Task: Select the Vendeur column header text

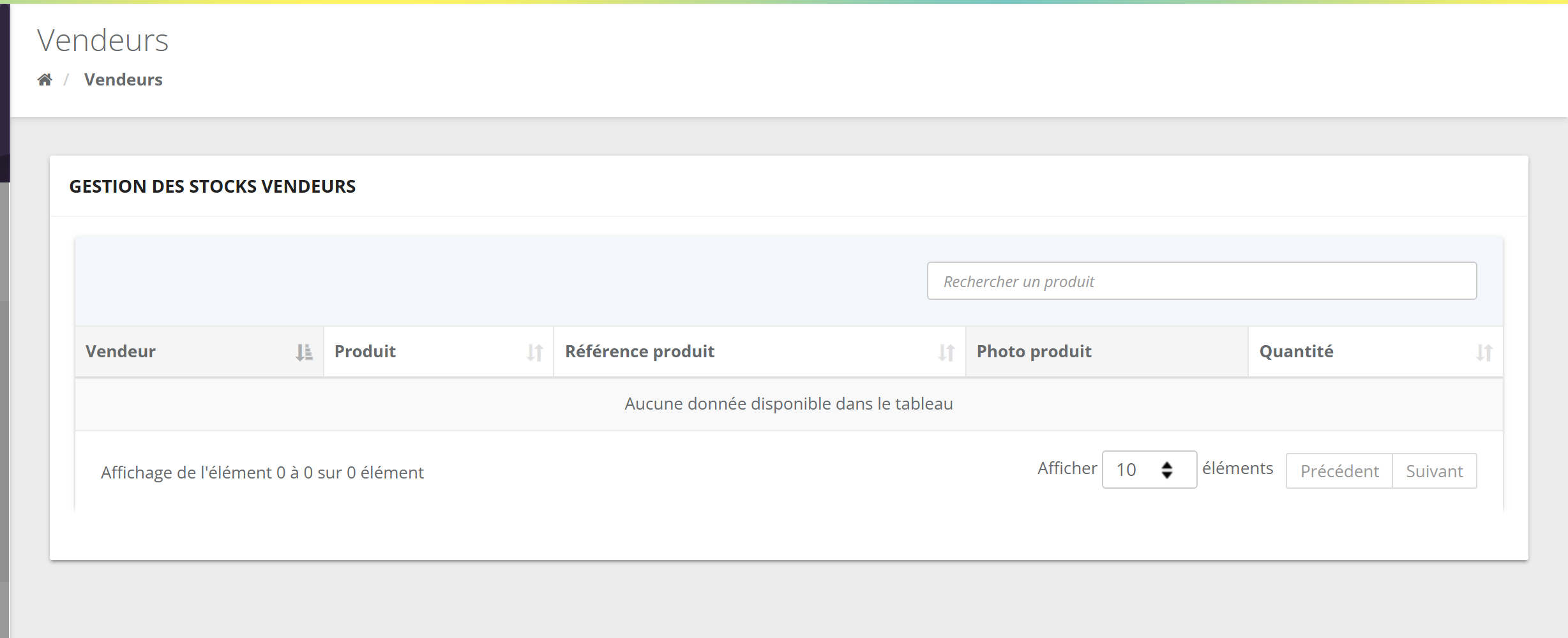Action: point(121,352)
